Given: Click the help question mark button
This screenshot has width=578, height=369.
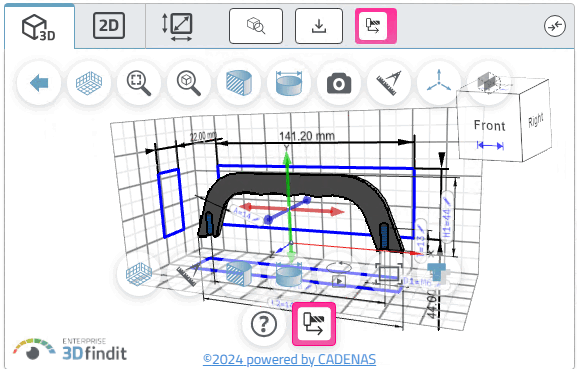Looking at the screenshot, I should click(x=264, y=324).
